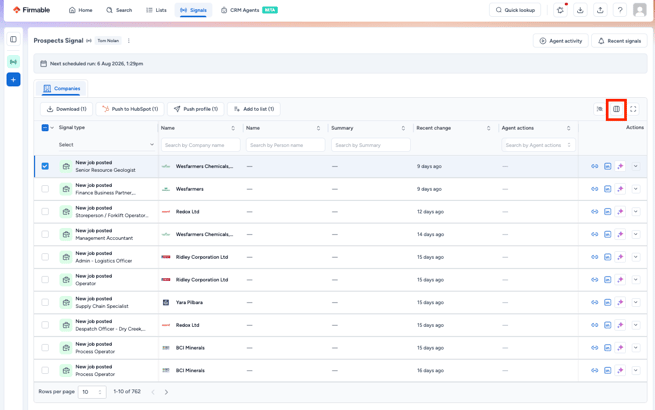Image resolution: width=655 pixels, height=410 pixels.
Task: Open CRM Agents BETA navigation item
Action: tap(249, 10)
